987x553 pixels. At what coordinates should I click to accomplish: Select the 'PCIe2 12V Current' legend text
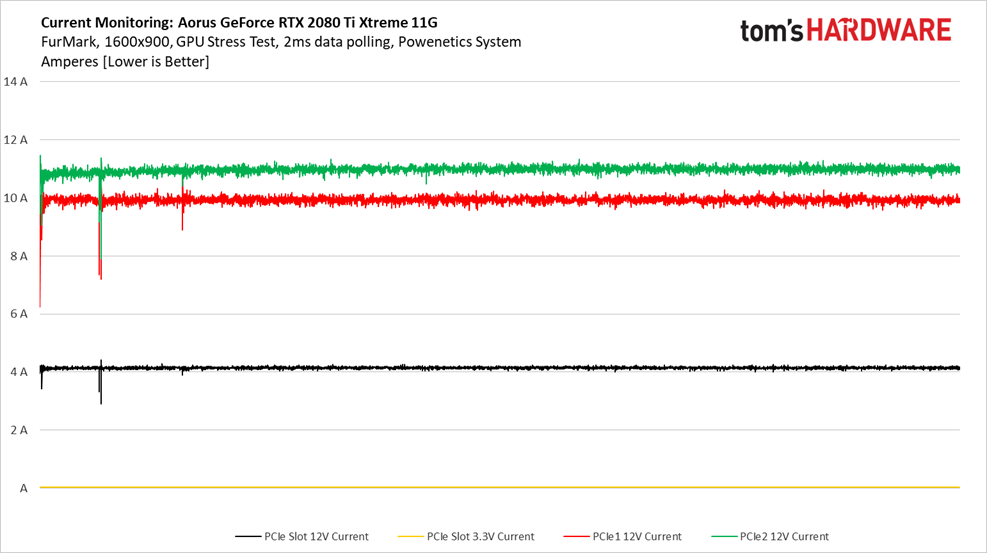pyautogui.click(x=784, y=537)
